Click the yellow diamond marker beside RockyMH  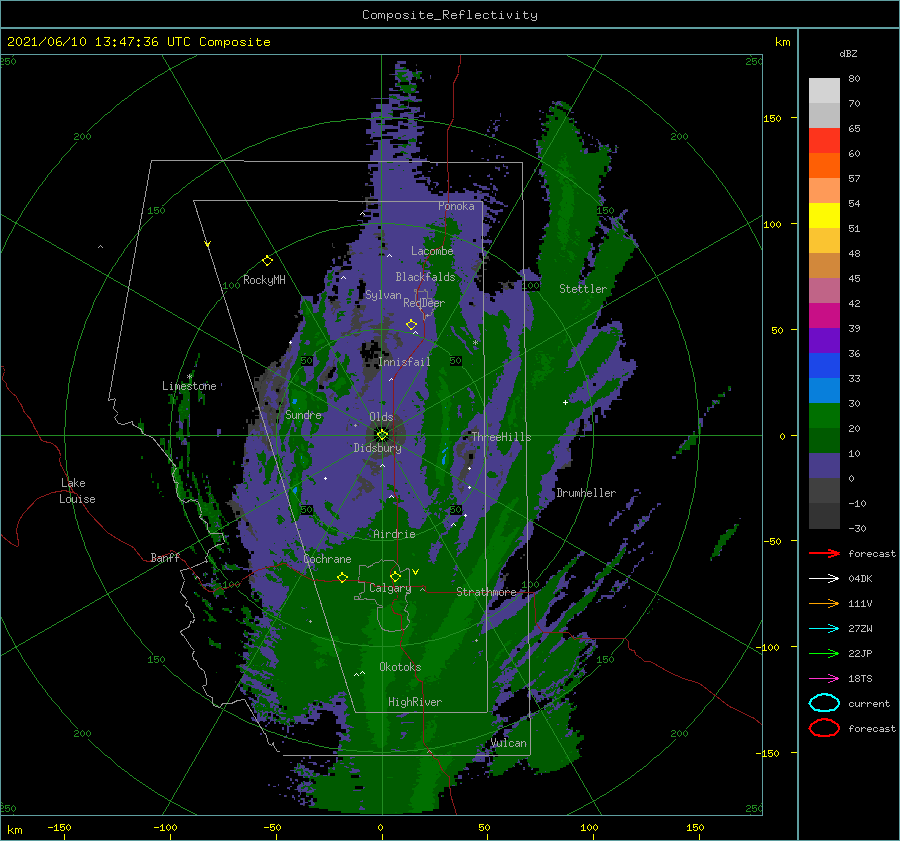point(267,261)
